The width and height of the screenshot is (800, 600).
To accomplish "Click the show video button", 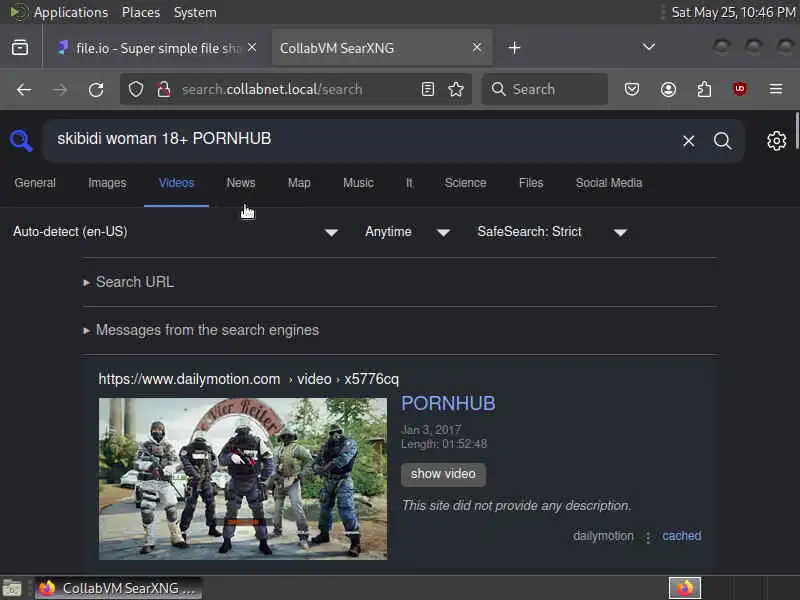I will [x=443, y=474].
